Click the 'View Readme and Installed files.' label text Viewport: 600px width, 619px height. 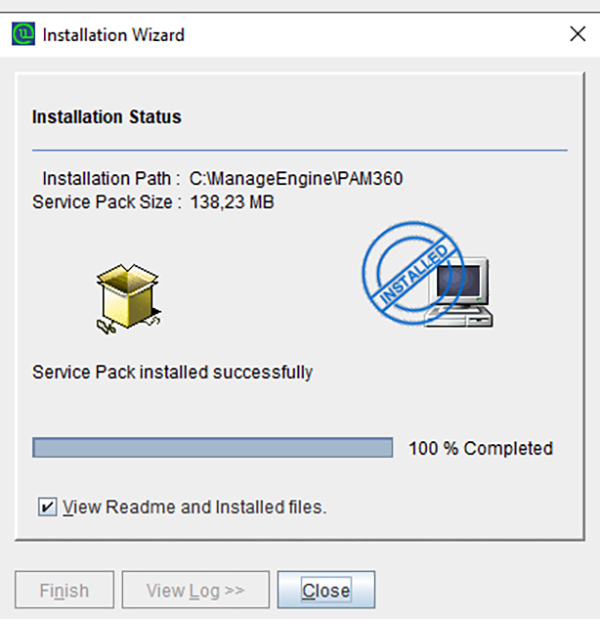[195, 507]
